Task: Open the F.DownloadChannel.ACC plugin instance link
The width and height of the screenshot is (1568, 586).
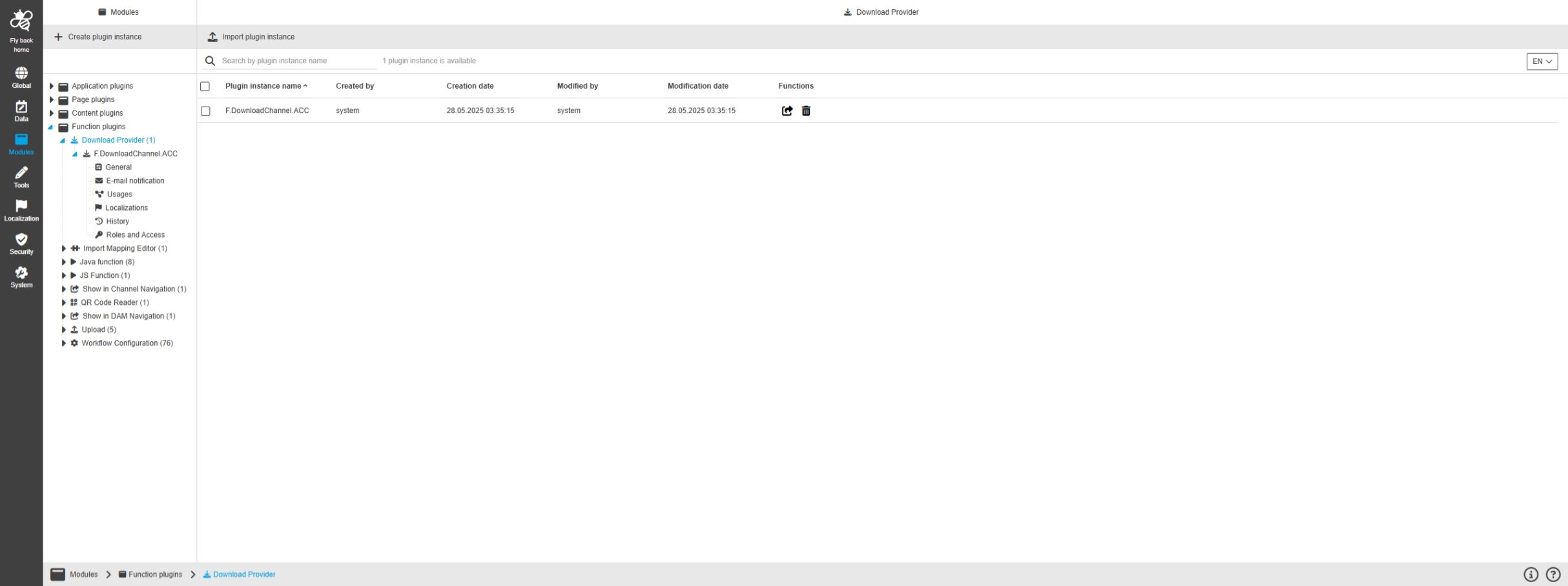Action: tap(267, 111)
